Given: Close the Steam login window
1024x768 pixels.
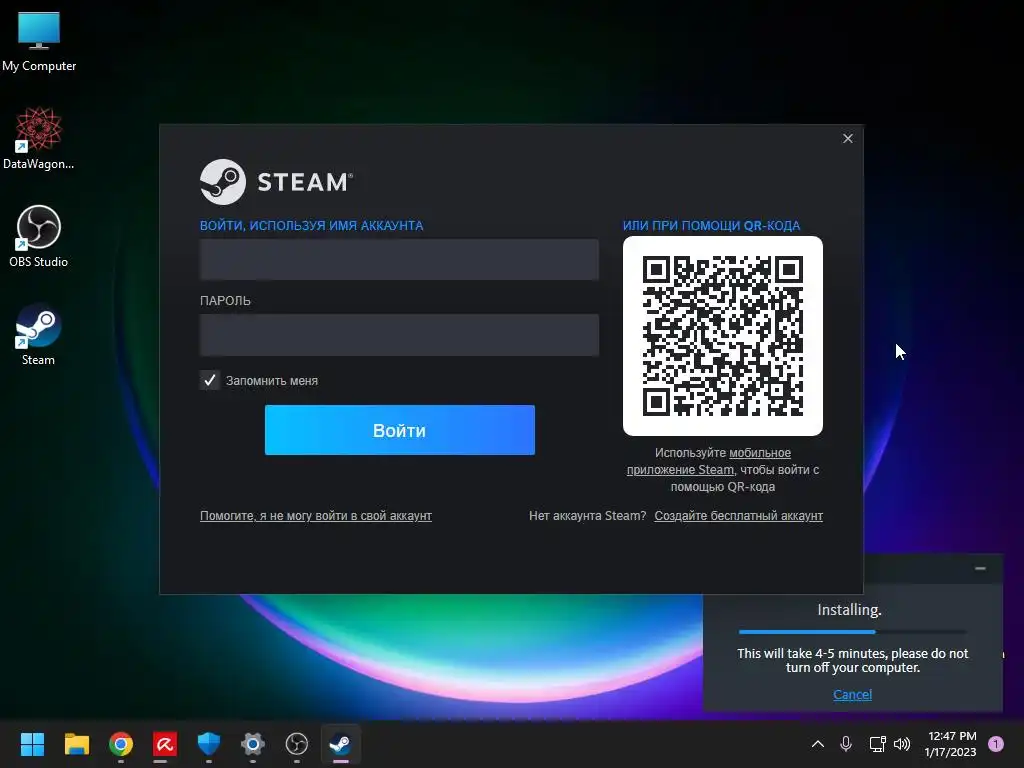Looking at the screenshot, I should pos(848,138).
